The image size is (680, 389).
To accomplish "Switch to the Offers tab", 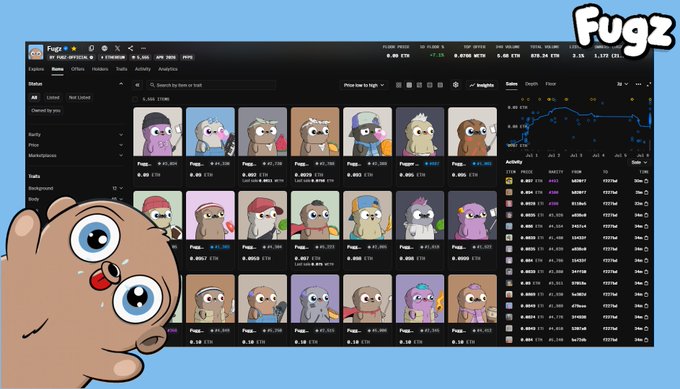I will 78,69.
